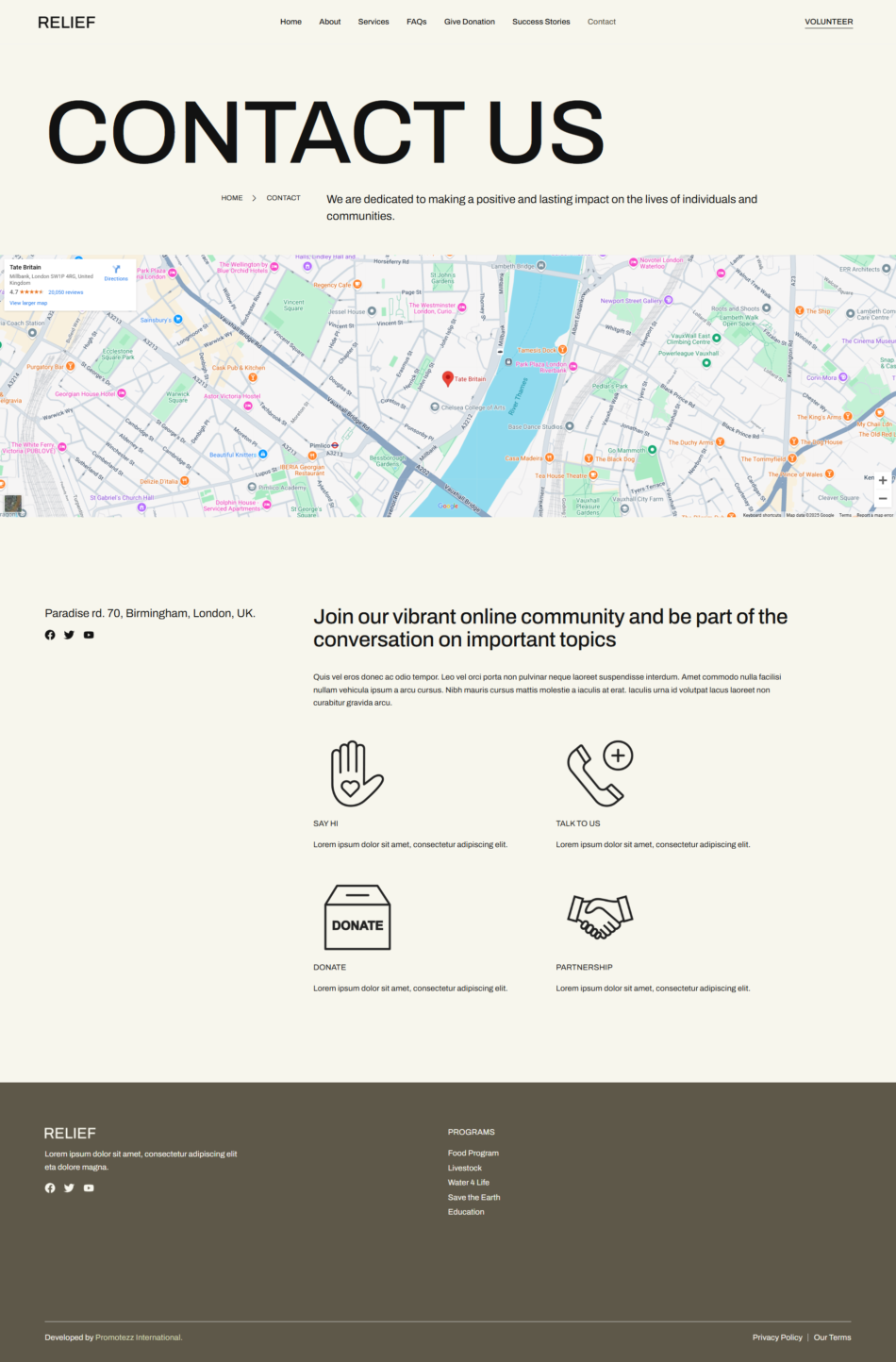The image size is (896, 1362).
Task: Click the footer YouTube icon
Action: pyautogui.click(x=89, y=1188)
